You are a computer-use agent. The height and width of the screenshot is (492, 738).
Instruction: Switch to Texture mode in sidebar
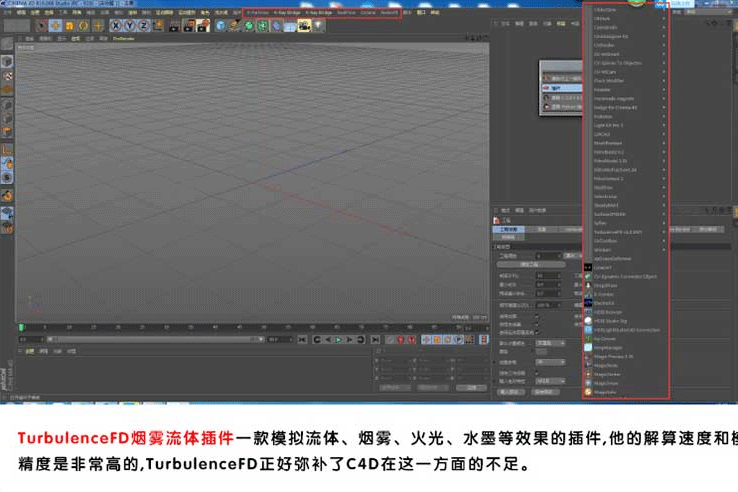tap(7, 75)
